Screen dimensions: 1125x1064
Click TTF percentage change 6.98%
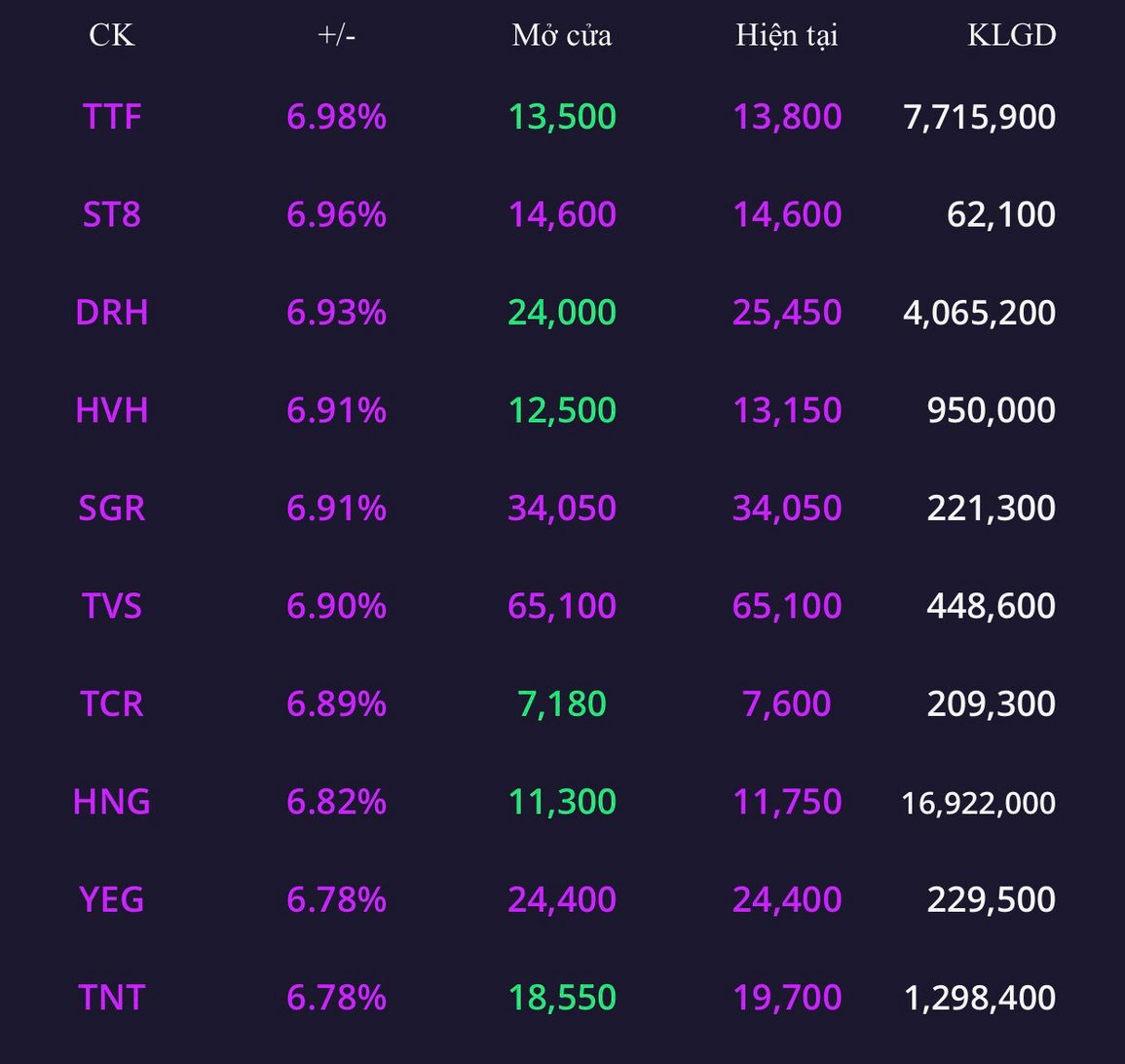point(336,116)
